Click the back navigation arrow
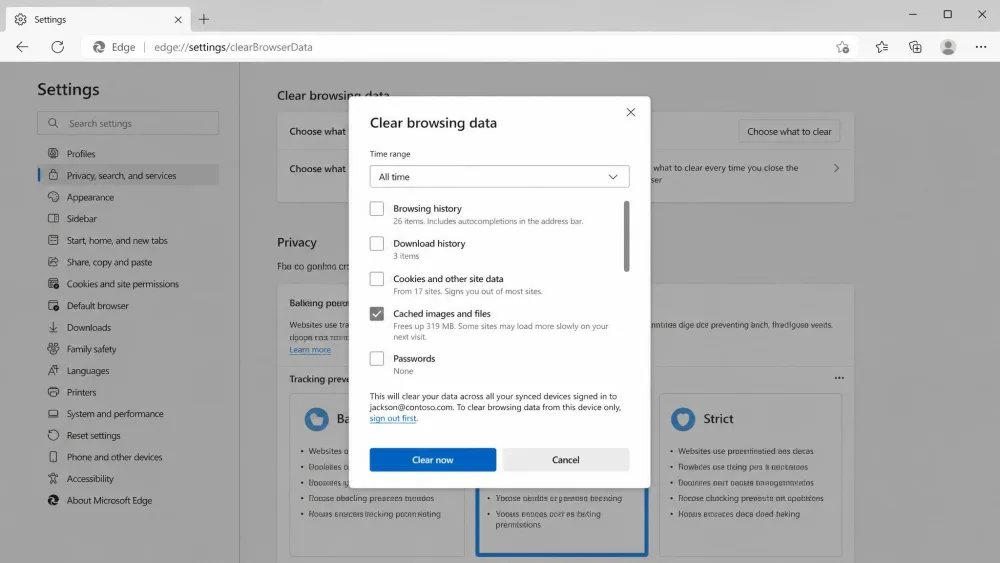The image size is (1000, 563). [x=22, y=47]
